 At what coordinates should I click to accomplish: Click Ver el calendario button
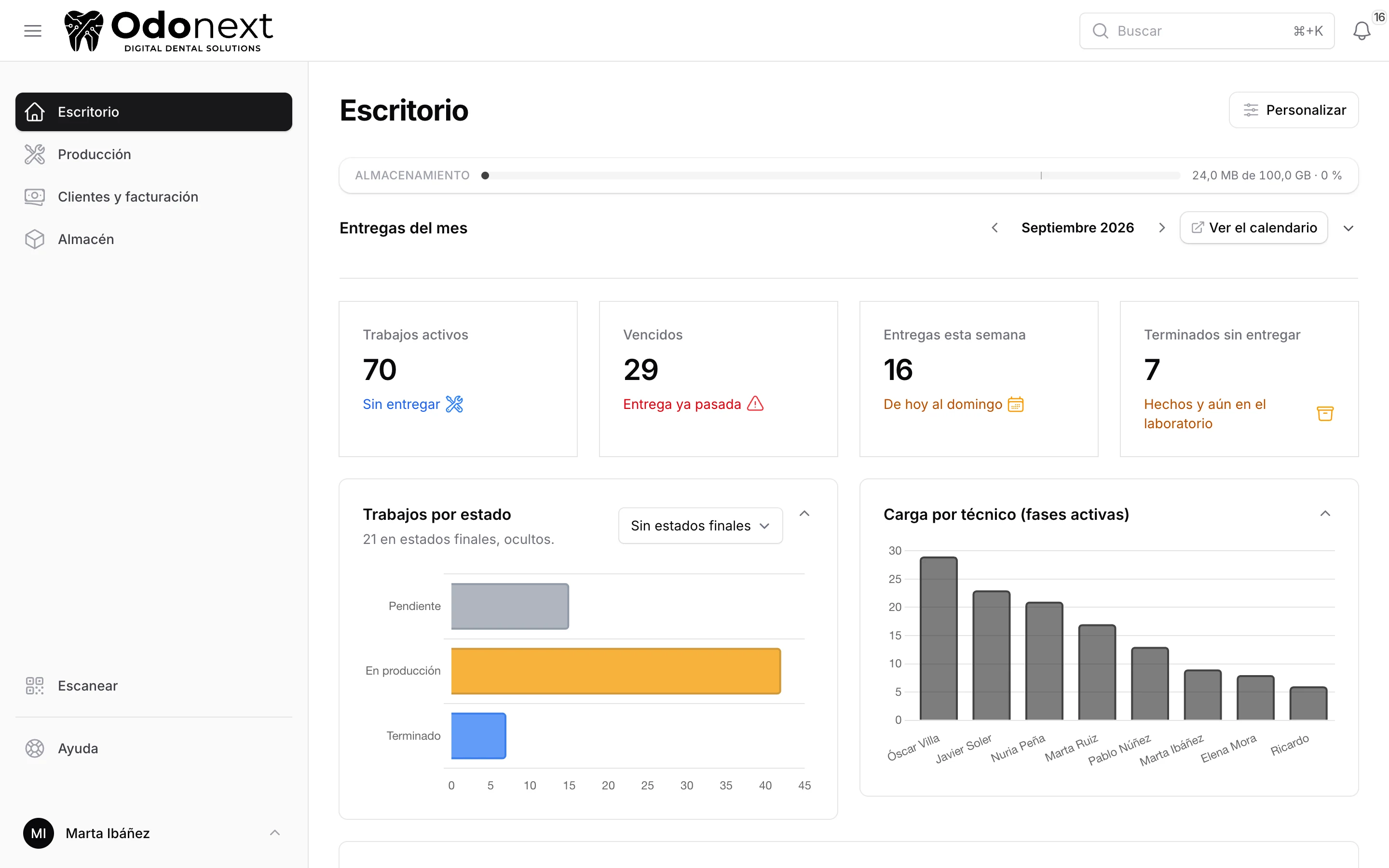pos(1253,228)
